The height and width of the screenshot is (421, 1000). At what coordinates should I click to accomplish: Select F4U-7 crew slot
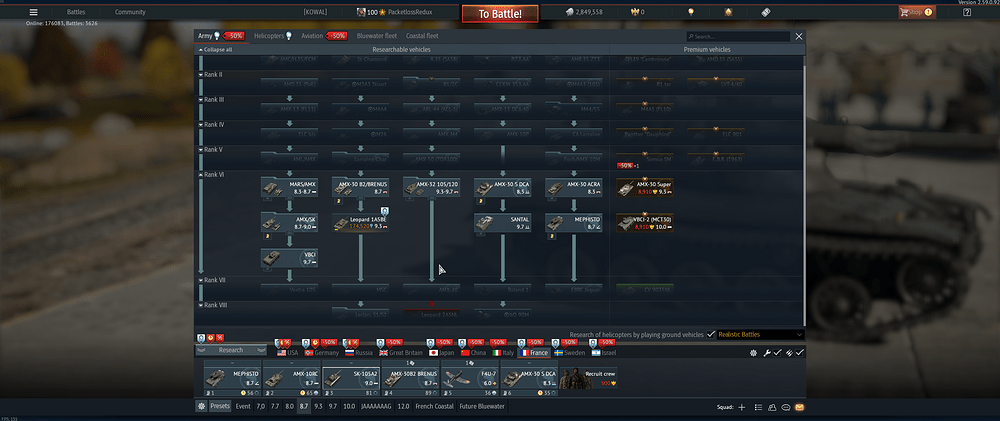pyautogui.click(x=470, y=377)
